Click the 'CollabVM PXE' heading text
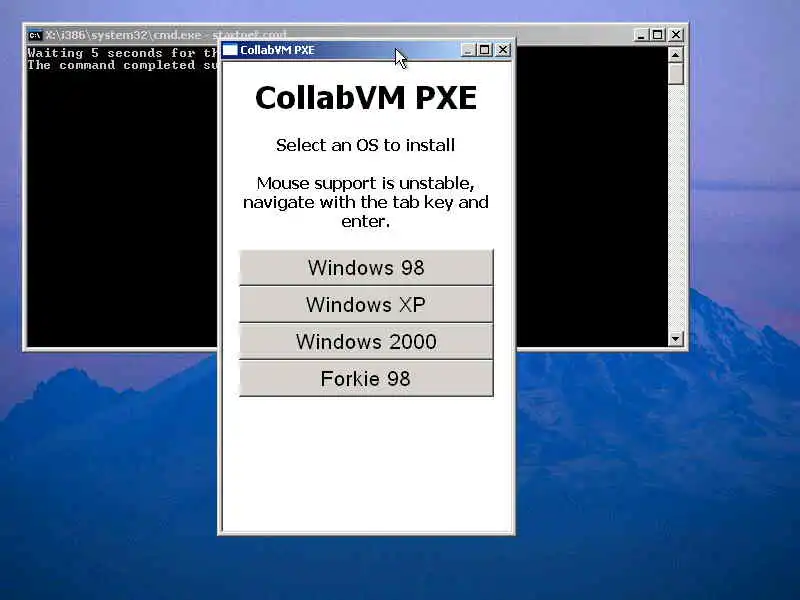 (x=366, y=97)
